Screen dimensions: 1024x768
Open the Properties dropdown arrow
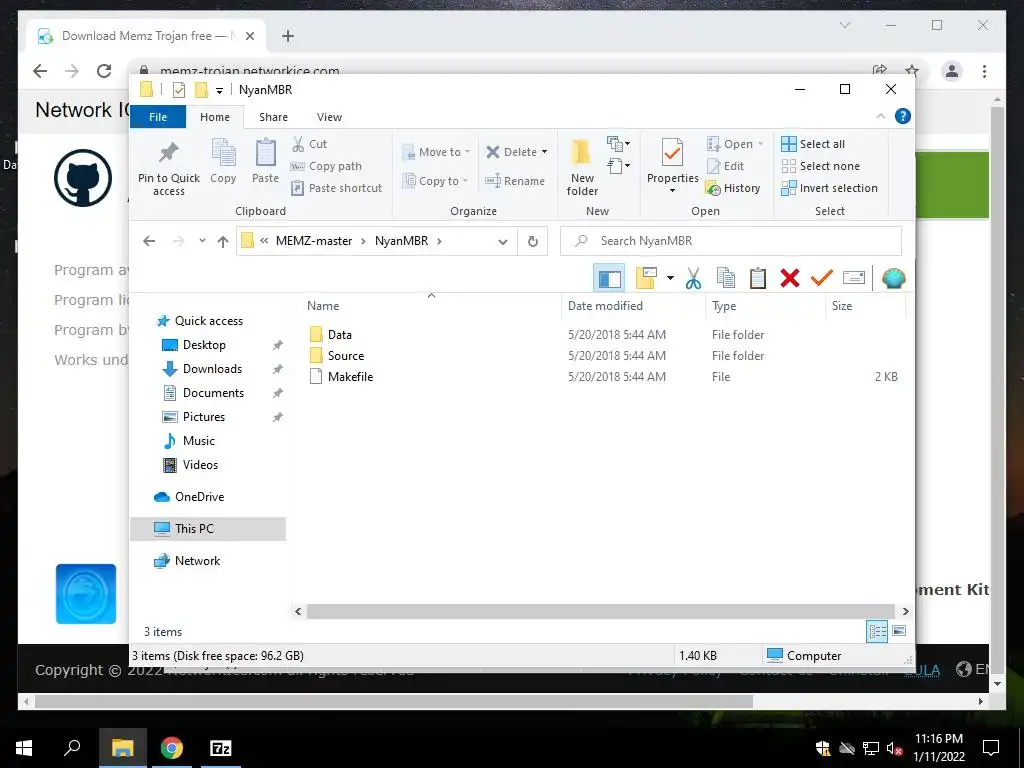[672, 191]
